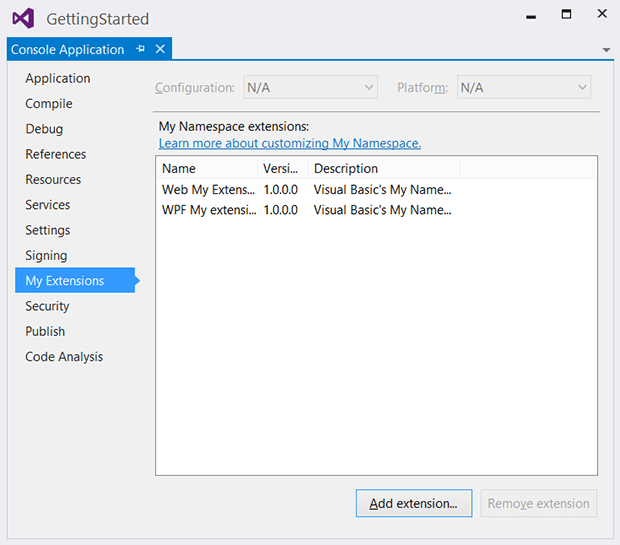Screen dimensions: 620x545
Task: Sort by the Name column header
Action: point(207,168)
